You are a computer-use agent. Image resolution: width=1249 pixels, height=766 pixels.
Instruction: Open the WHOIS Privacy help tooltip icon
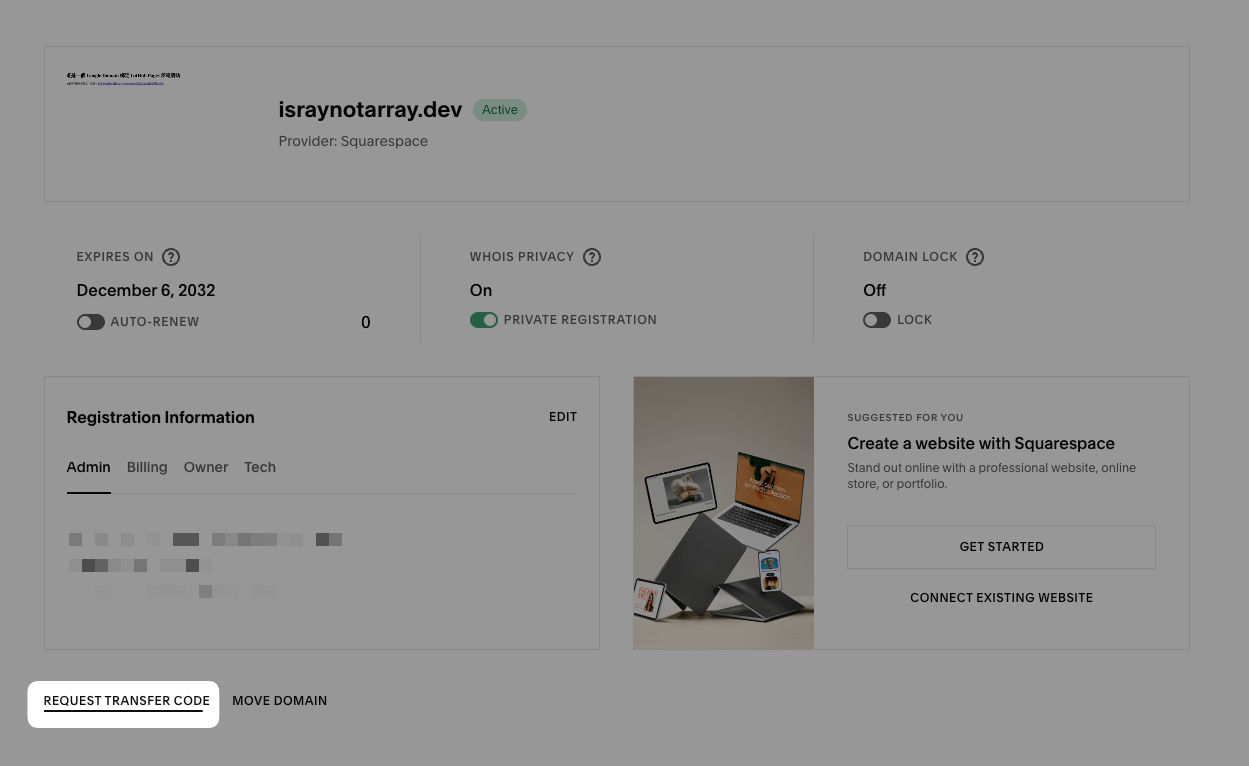click(592, 257)
